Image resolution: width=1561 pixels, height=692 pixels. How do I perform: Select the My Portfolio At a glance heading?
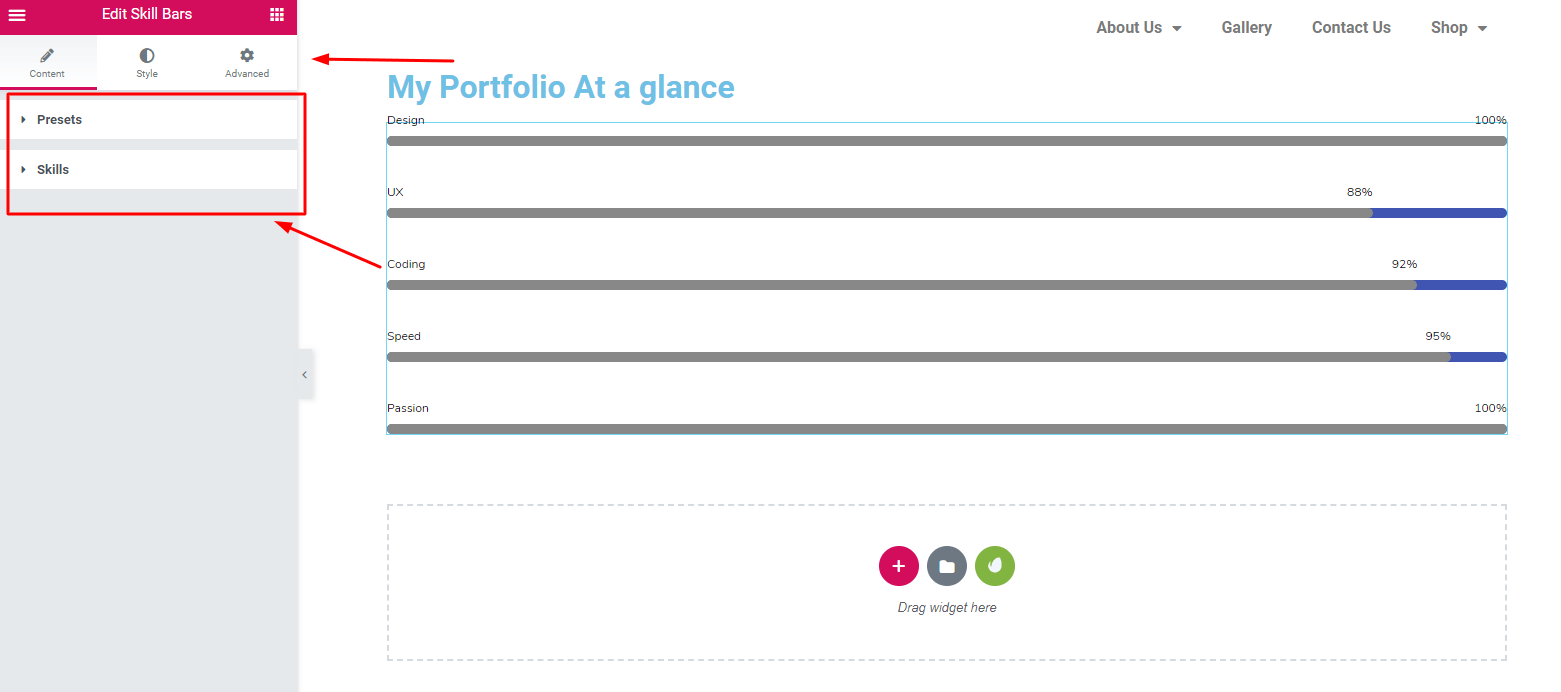[x=560, y=88]
